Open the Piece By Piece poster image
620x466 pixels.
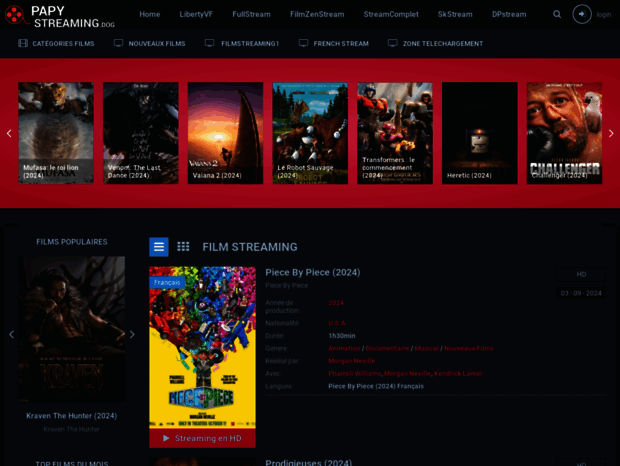(202, 347)
